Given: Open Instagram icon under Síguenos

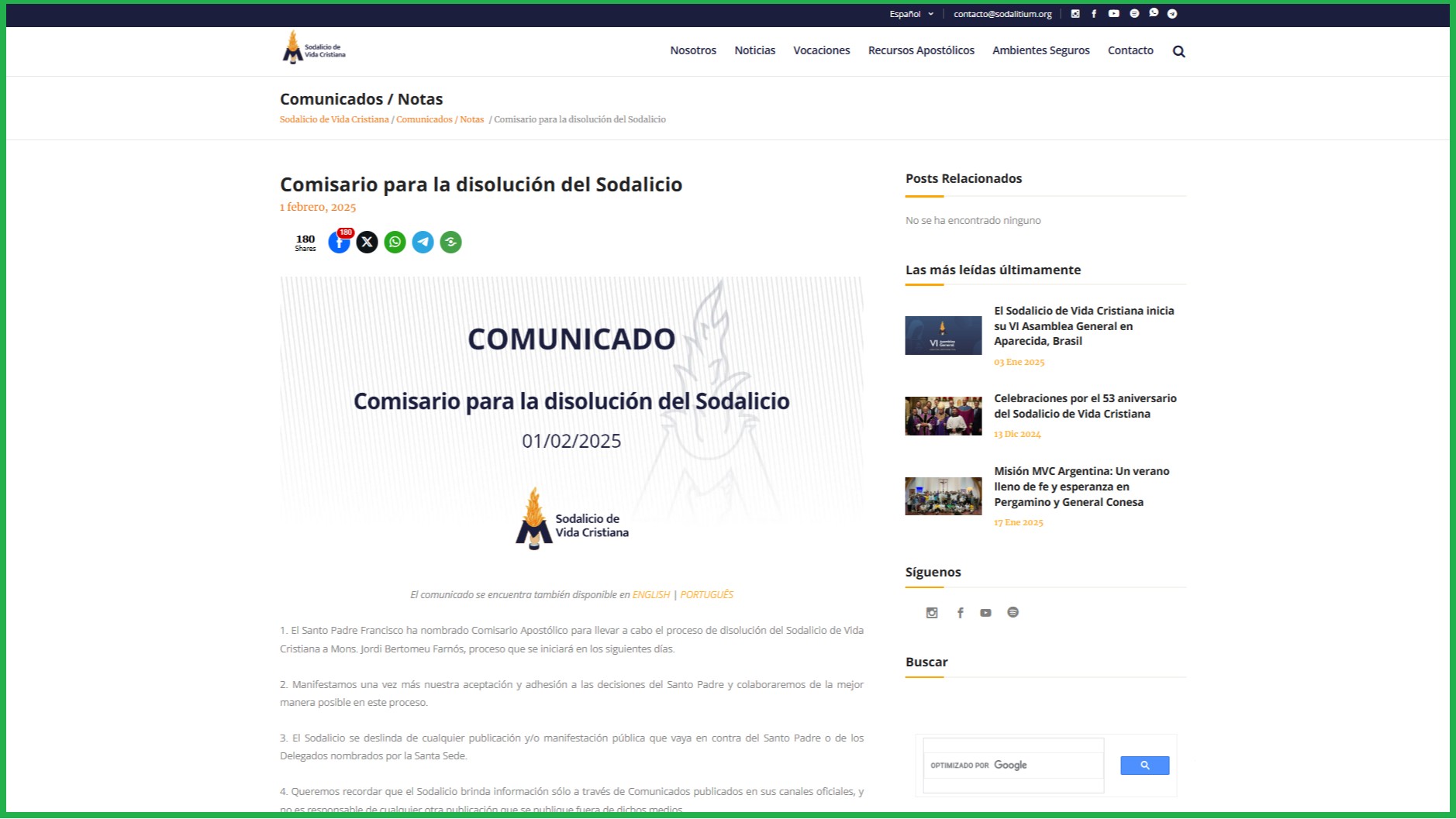Looking at the screenshot, I should (932, 613).
